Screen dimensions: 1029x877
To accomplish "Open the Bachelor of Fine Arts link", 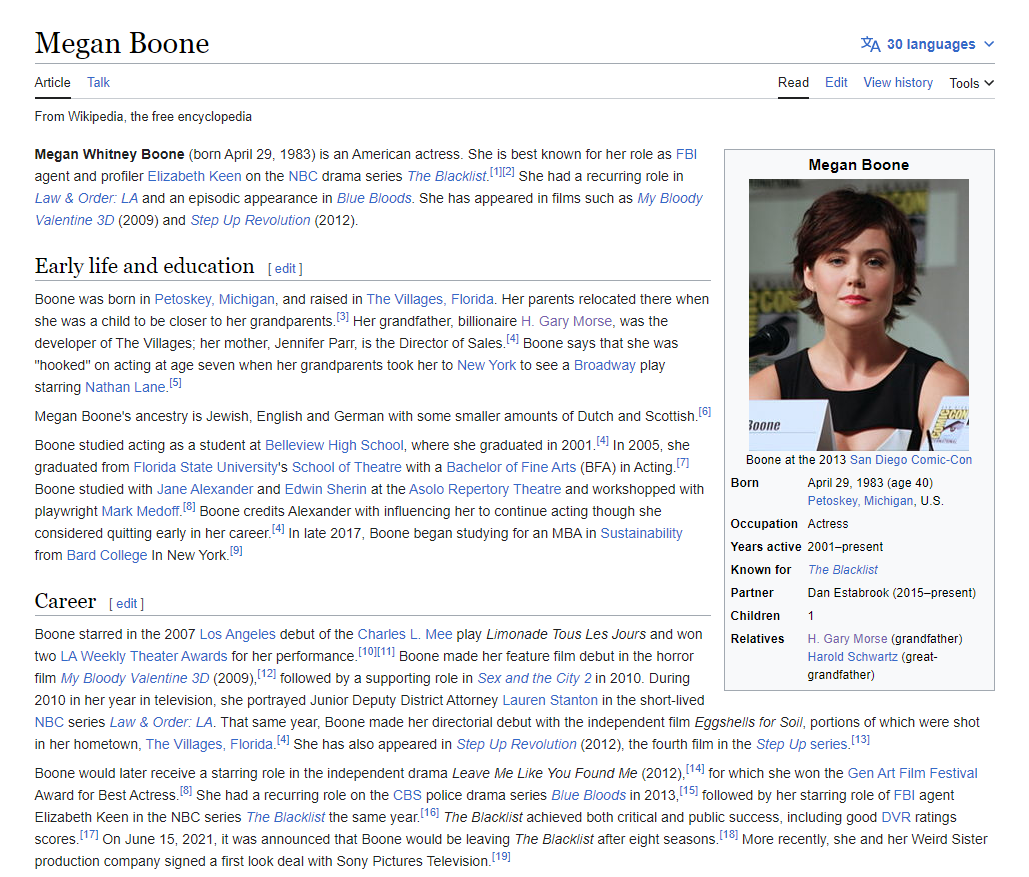I will tap(511, 467).
